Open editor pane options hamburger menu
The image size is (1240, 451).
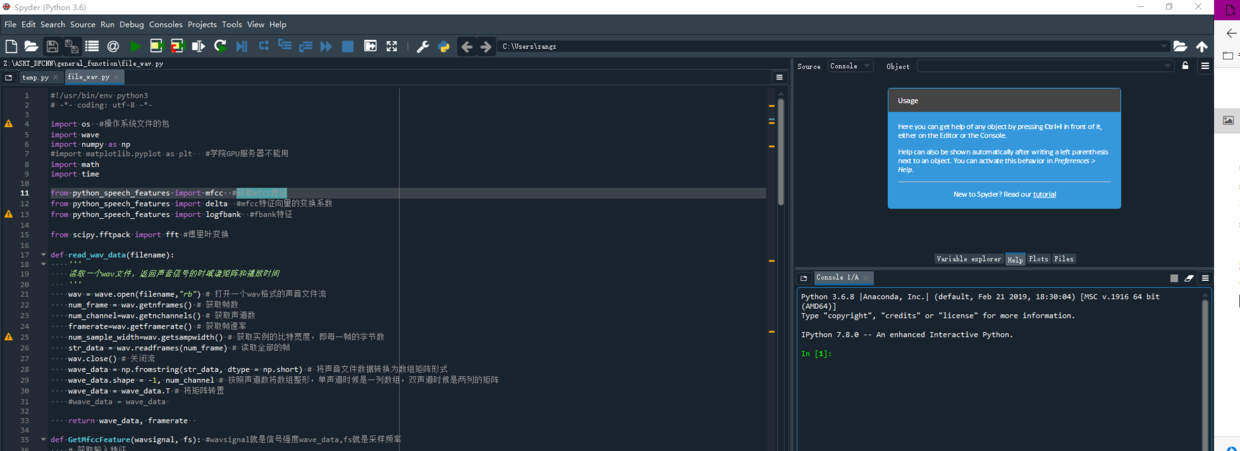click(779, 77)
